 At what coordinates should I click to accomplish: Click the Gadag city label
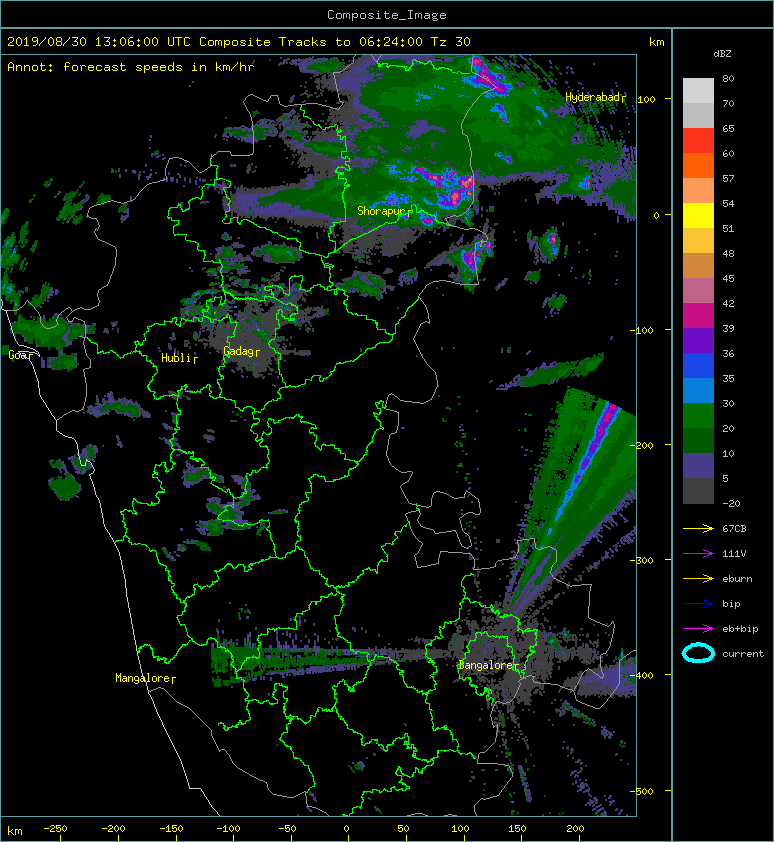coord(238,351)
